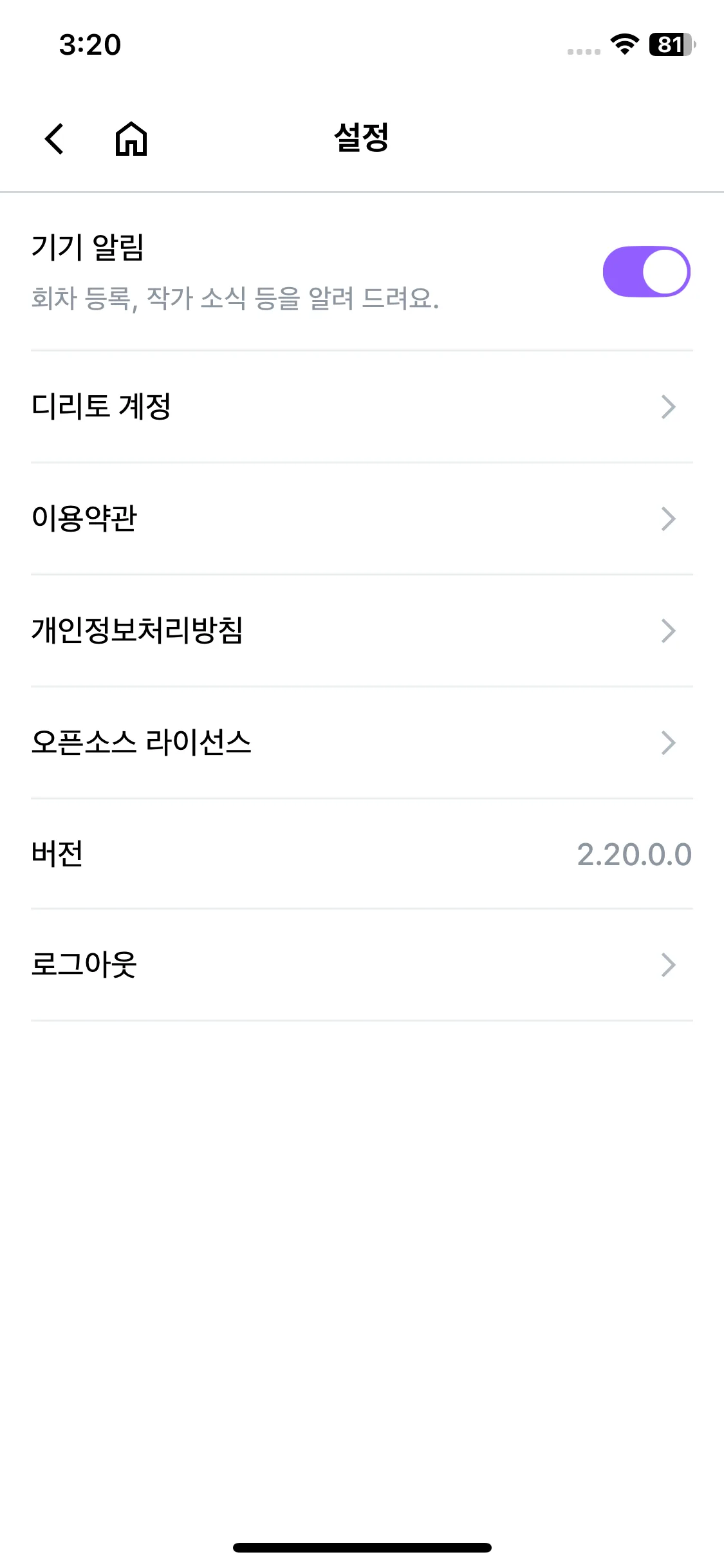724x1568 pixels.
Task: View 개인정보처리방침 privacy policy
Action: click(137, 631)
